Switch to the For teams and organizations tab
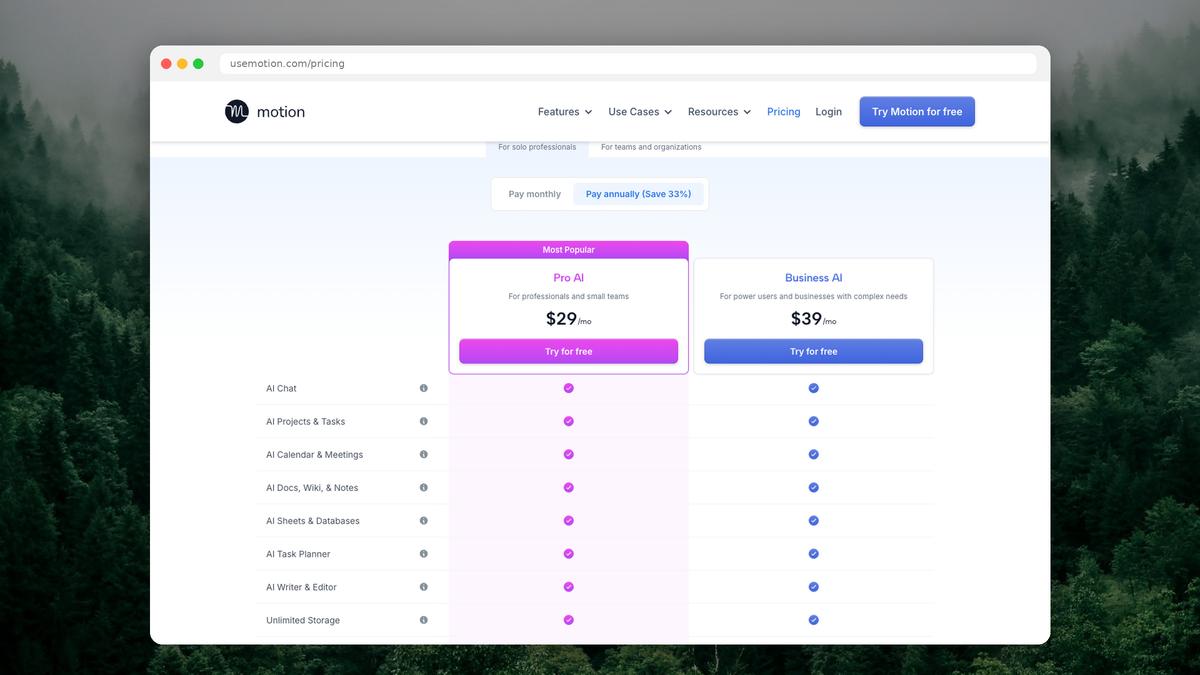This screenshot has width=1200, height=675. (x=650, y=146)
